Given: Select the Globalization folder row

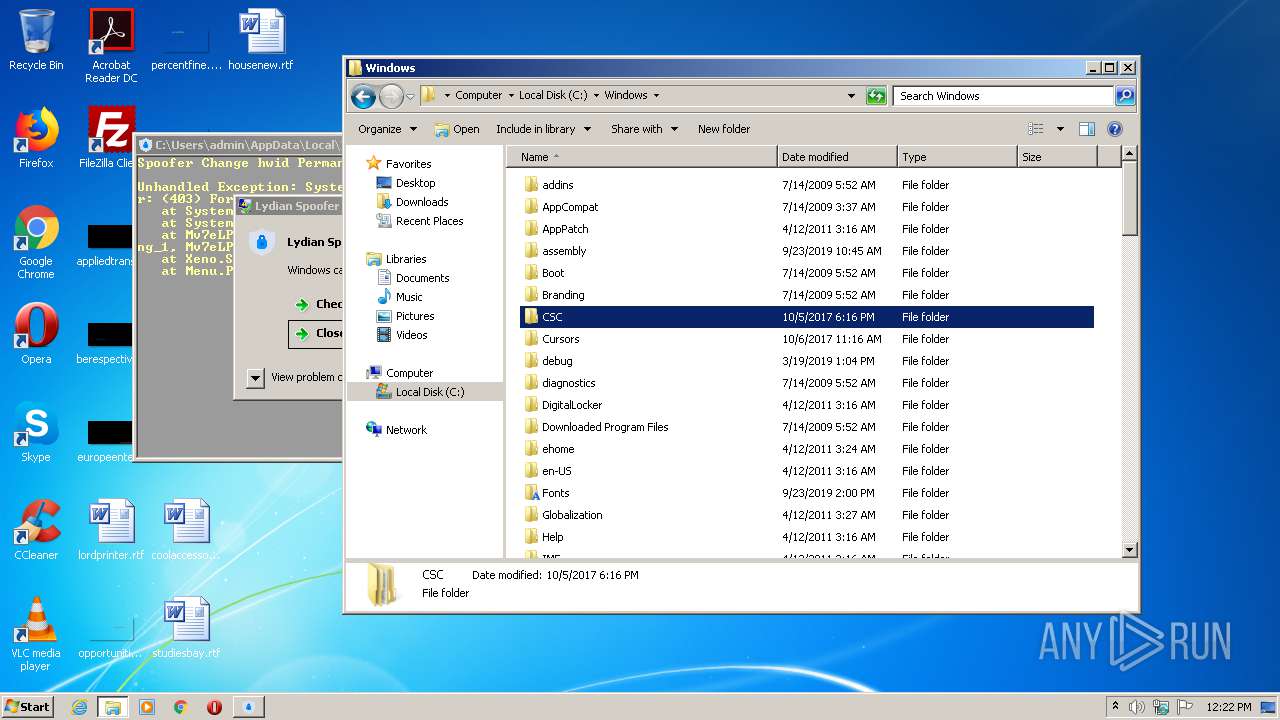Looking at the screenshot, I should [807, 515].
